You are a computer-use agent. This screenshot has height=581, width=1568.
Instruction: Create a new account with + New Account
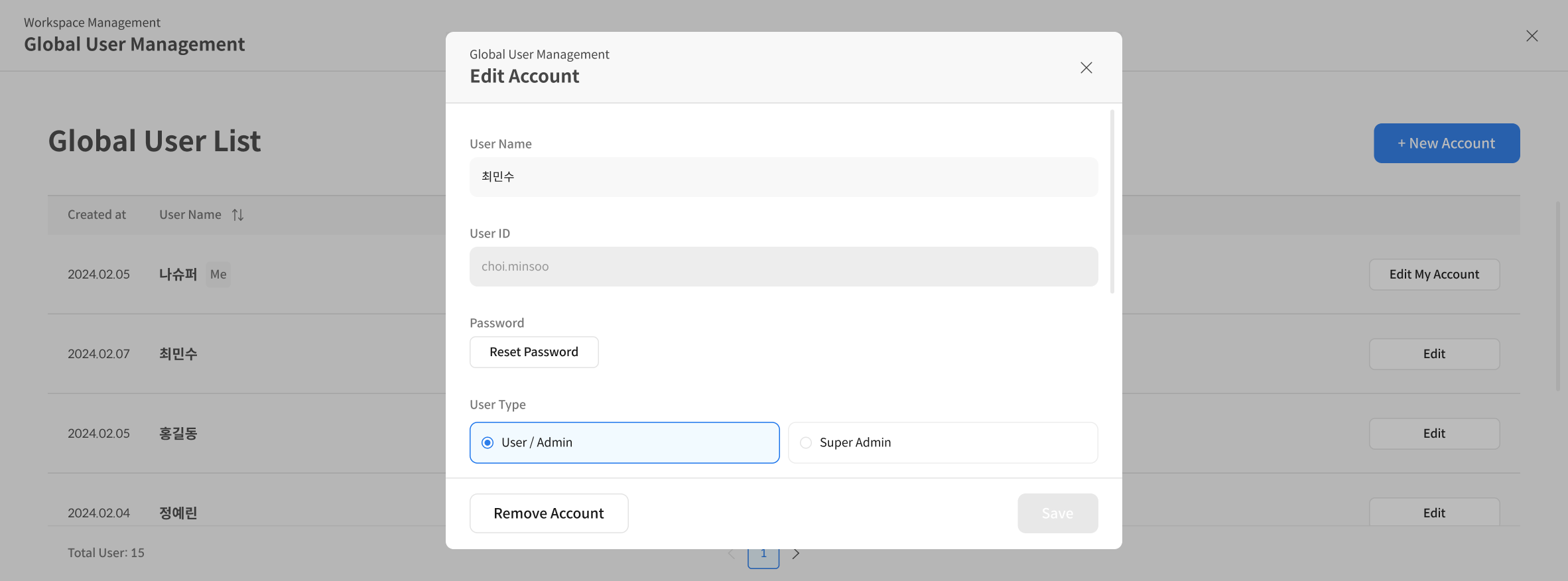click(x=1446, y=143)
